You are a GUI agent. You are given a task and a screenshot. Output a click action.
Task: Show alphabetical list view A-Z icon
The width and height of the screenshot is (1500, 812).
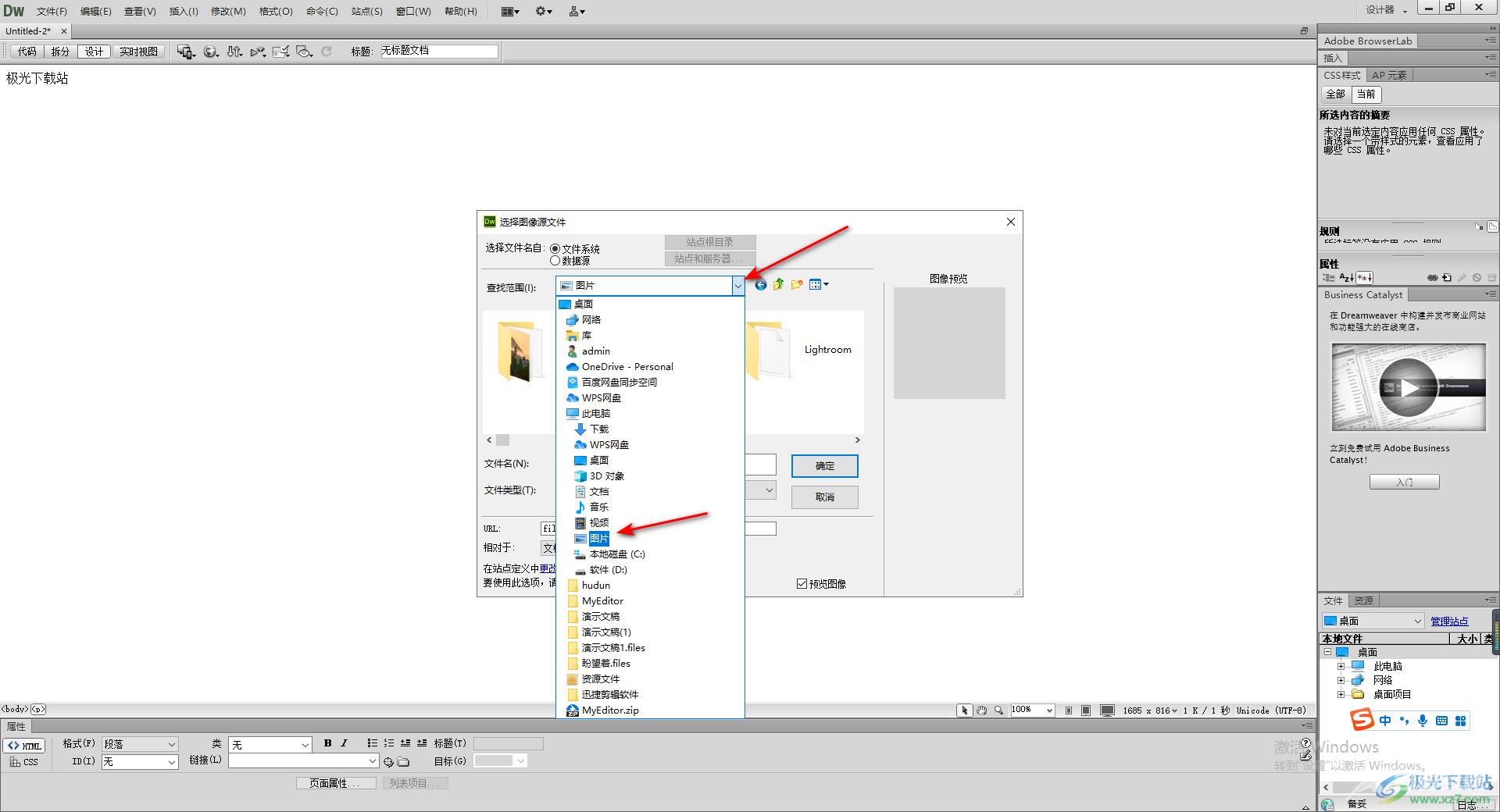pos(1346,277)
